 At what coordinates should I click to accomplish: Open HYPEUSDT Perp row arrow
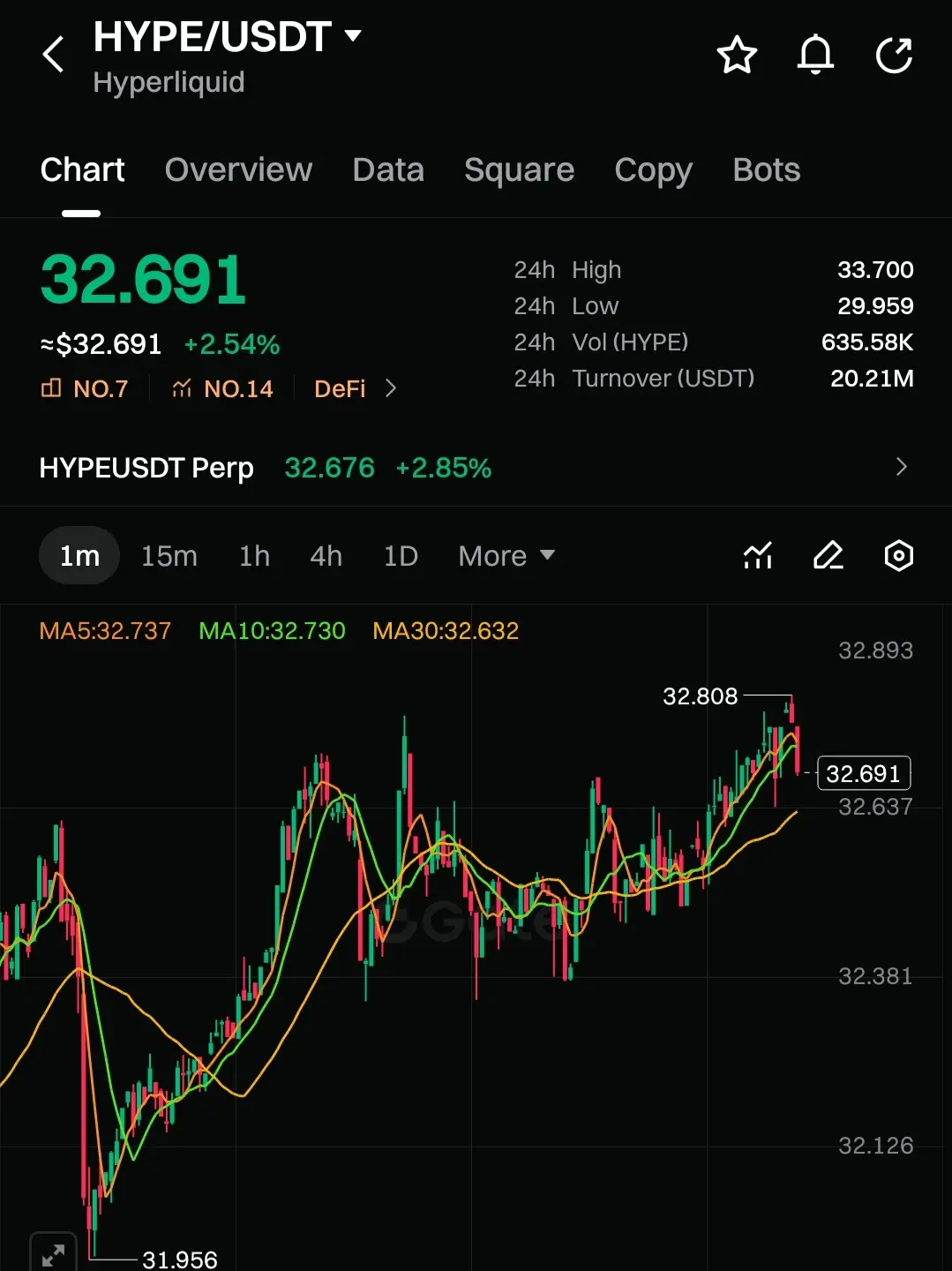tap(901, 467)
